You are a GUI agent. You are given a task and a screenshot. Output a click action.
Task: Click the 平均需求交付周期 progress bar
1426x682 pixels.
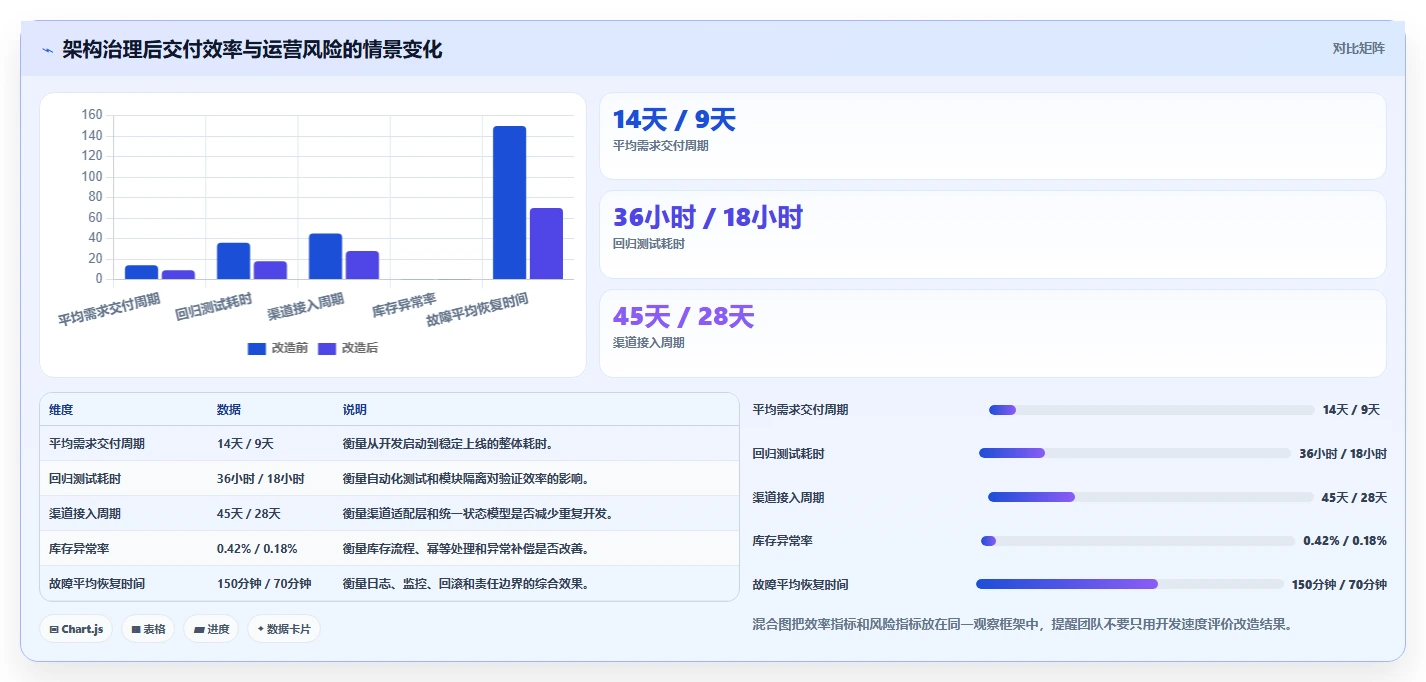pos(1151,410)
